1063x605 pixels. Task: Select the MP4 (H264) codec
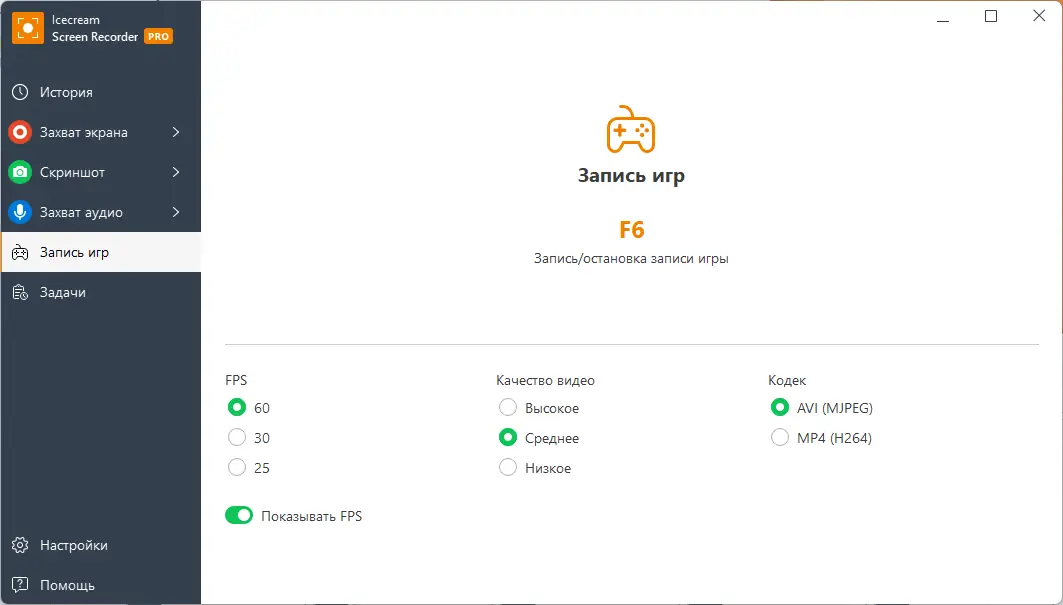tap(780, 438)
